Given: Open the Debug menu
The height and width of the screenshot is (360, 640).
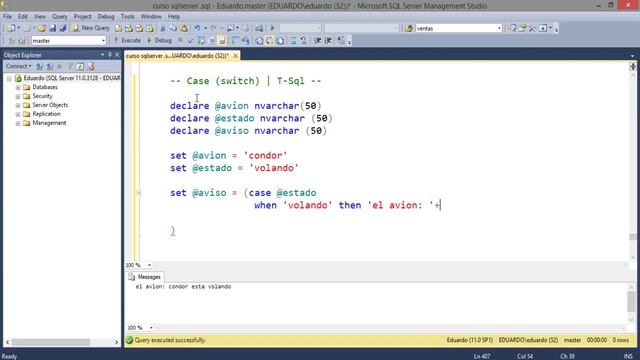Looking at the screenshot, I should click(106, 16).
